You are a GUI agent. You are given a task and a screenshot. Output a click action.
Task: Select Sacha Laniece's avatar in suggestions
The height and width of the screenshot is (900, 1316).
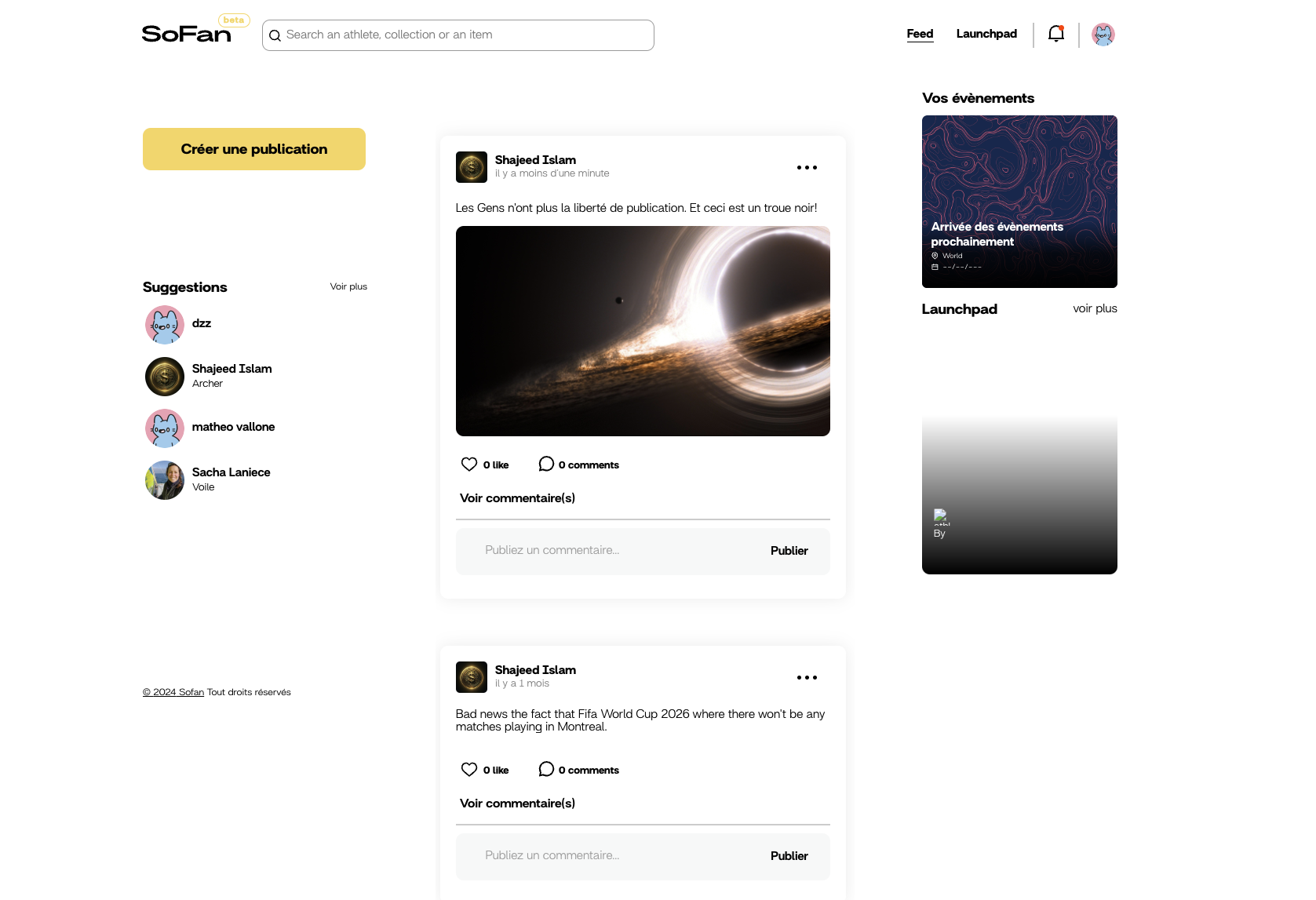(x=165, y=480)
